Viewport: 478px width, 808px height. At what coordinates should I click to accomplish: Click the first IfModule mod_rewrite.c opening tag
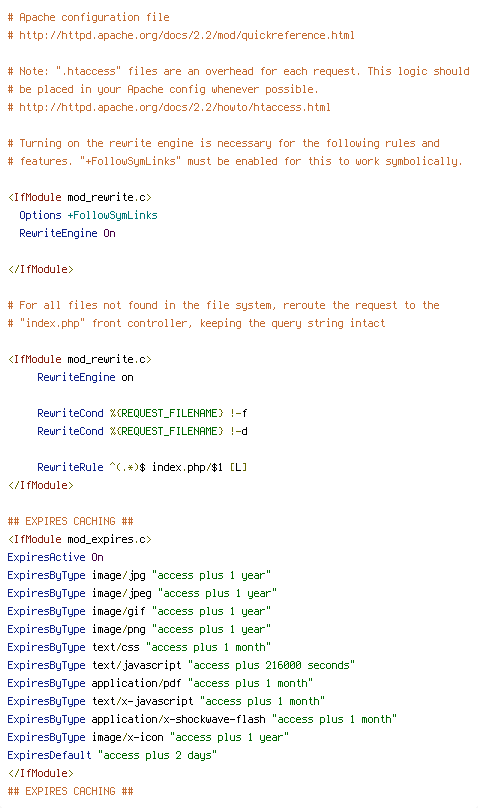(80, 197)
